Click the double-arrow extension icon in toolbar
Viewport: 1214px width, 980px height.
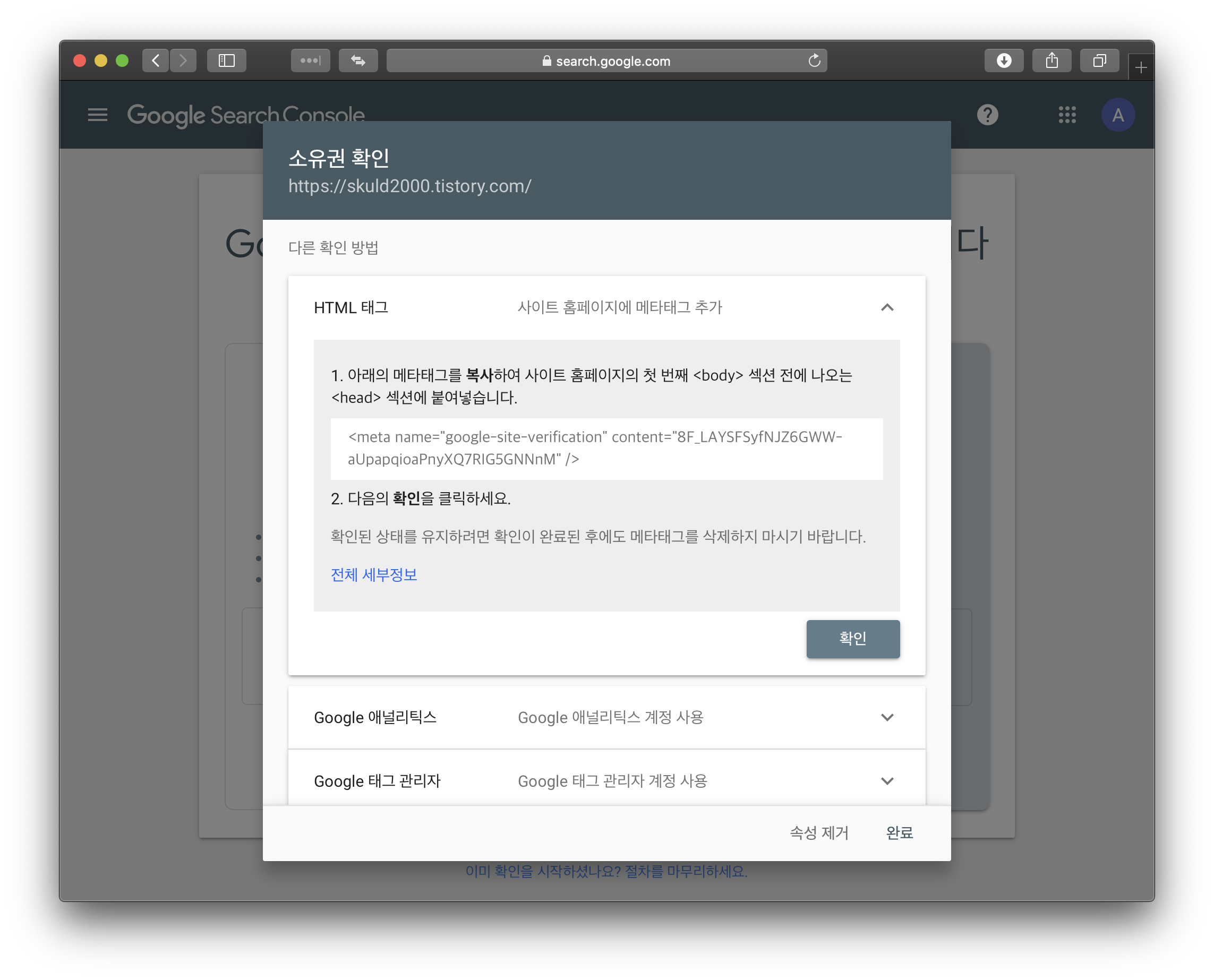point(358,61)
